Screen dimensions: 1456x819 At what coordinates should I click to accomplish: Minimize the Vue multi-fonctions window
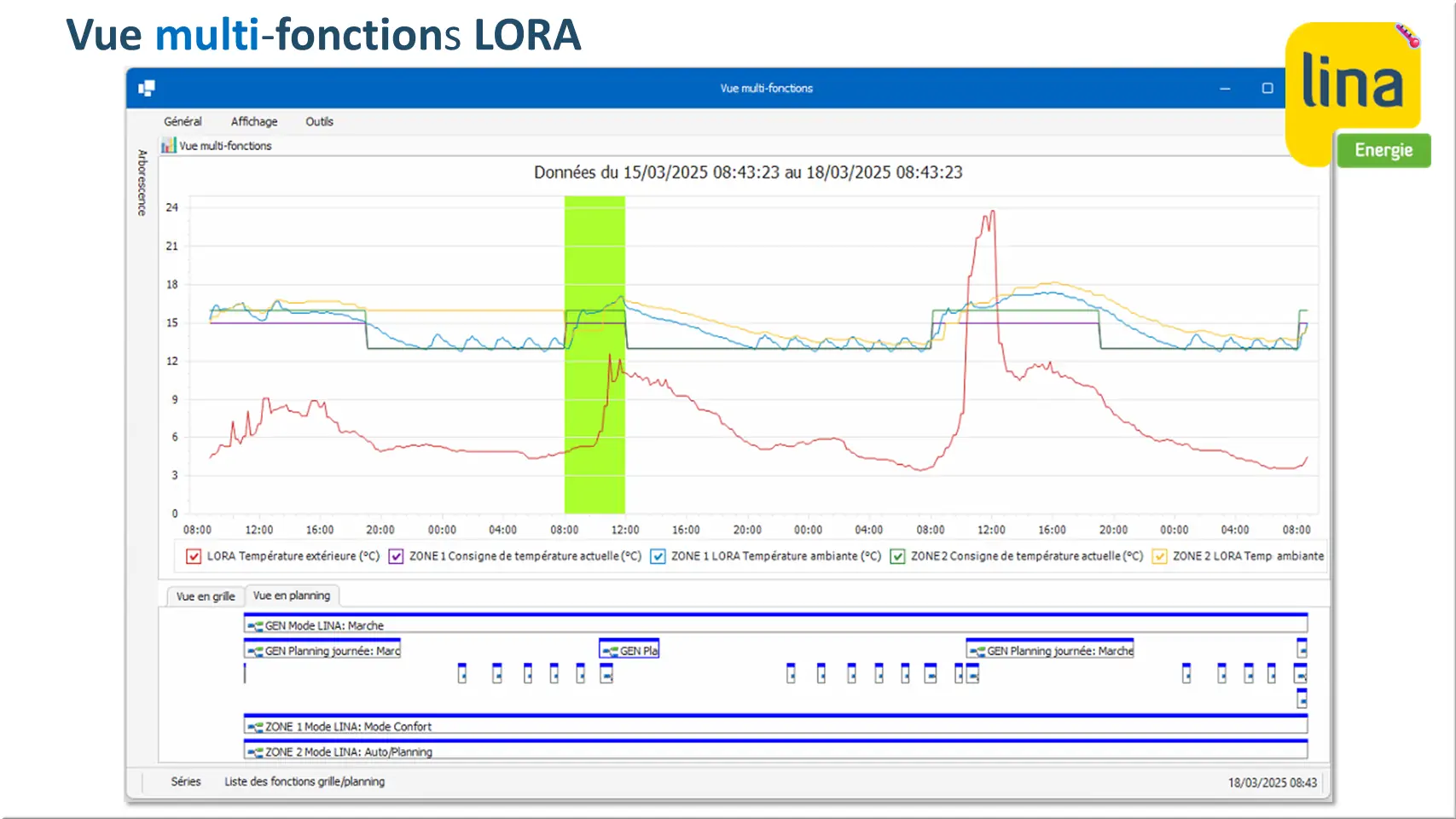point(1225,88)
